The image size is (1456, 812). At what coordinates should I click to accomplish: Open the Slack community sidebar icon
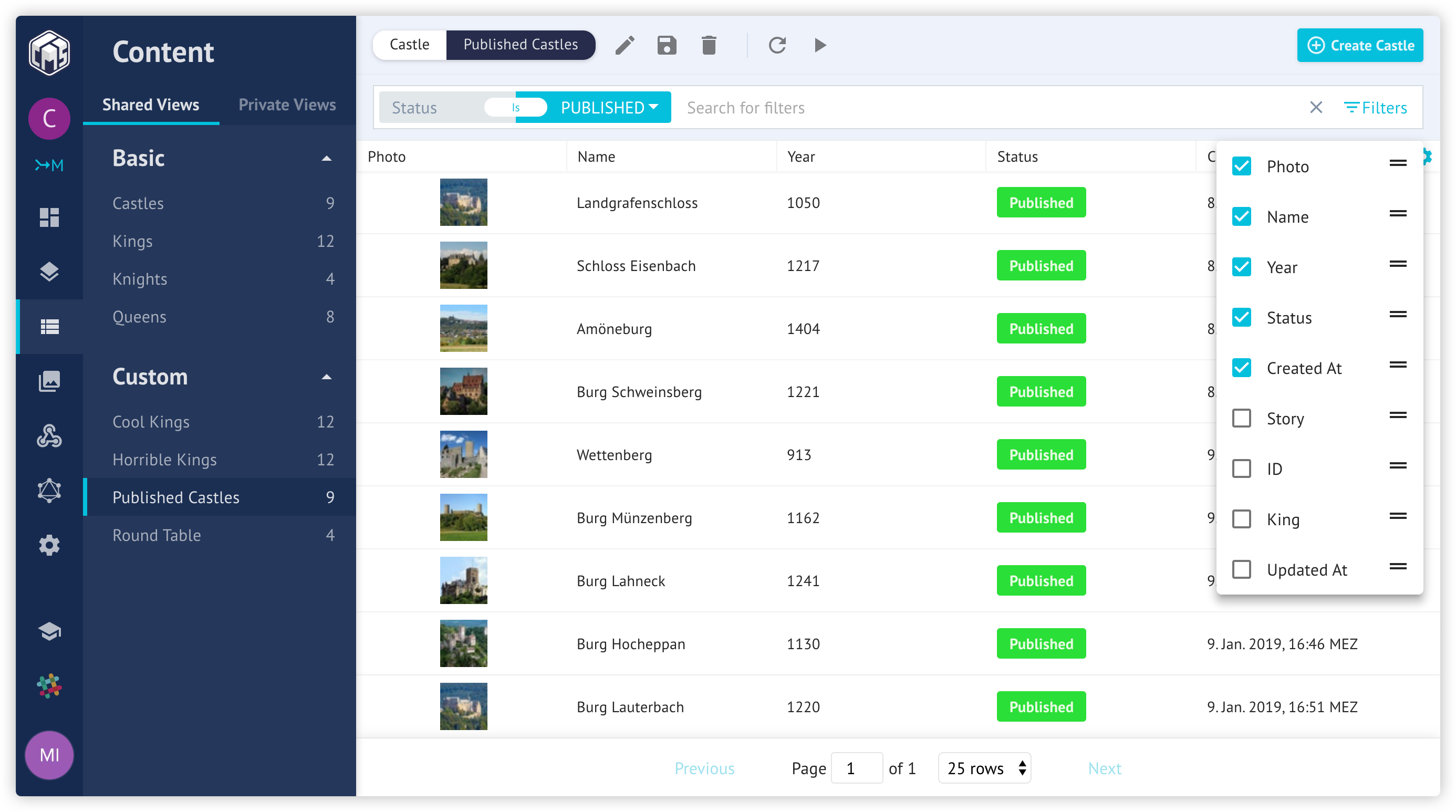point(49,685)
